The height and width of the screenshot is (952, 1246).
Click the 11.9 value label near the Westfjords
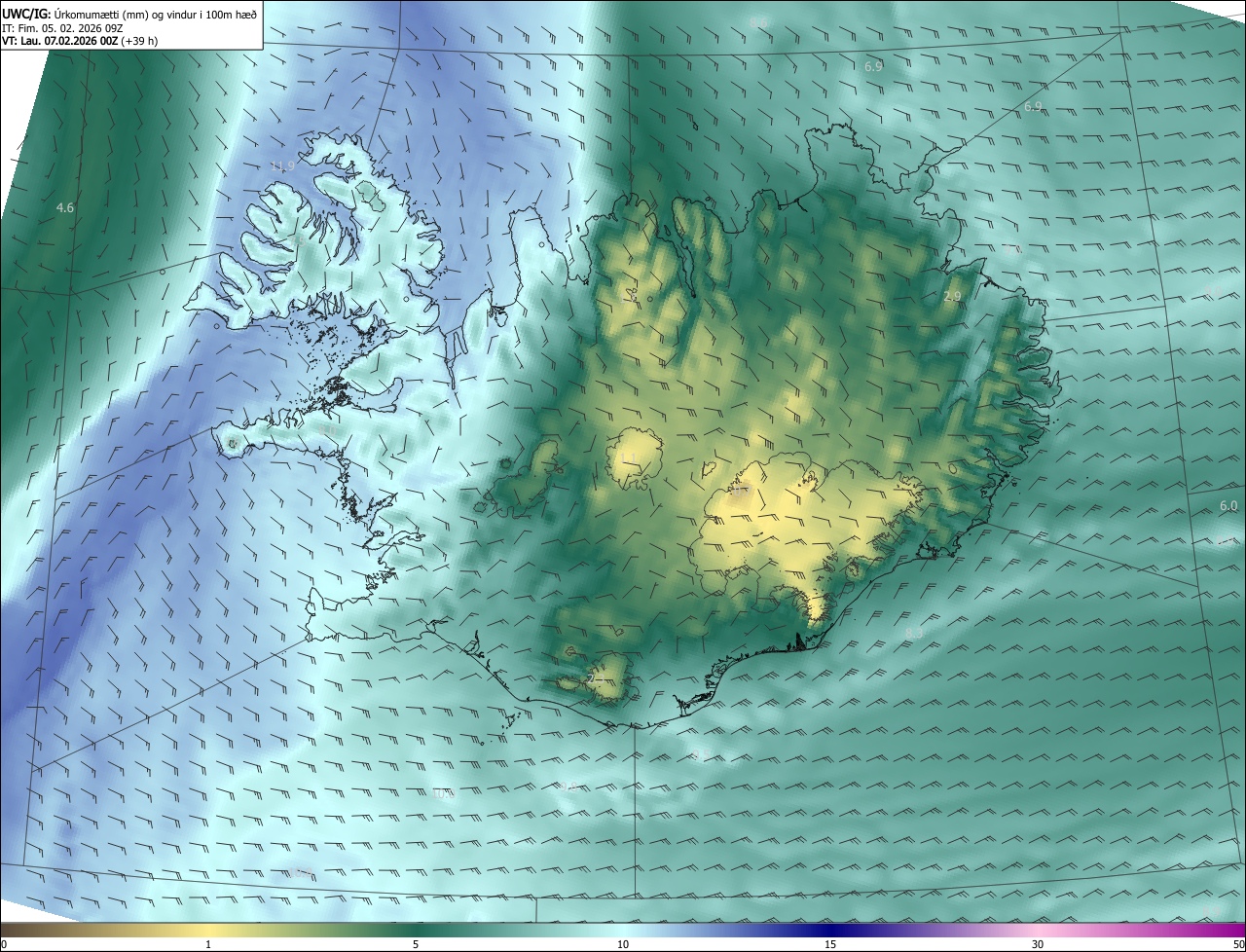tap(282, 166)
